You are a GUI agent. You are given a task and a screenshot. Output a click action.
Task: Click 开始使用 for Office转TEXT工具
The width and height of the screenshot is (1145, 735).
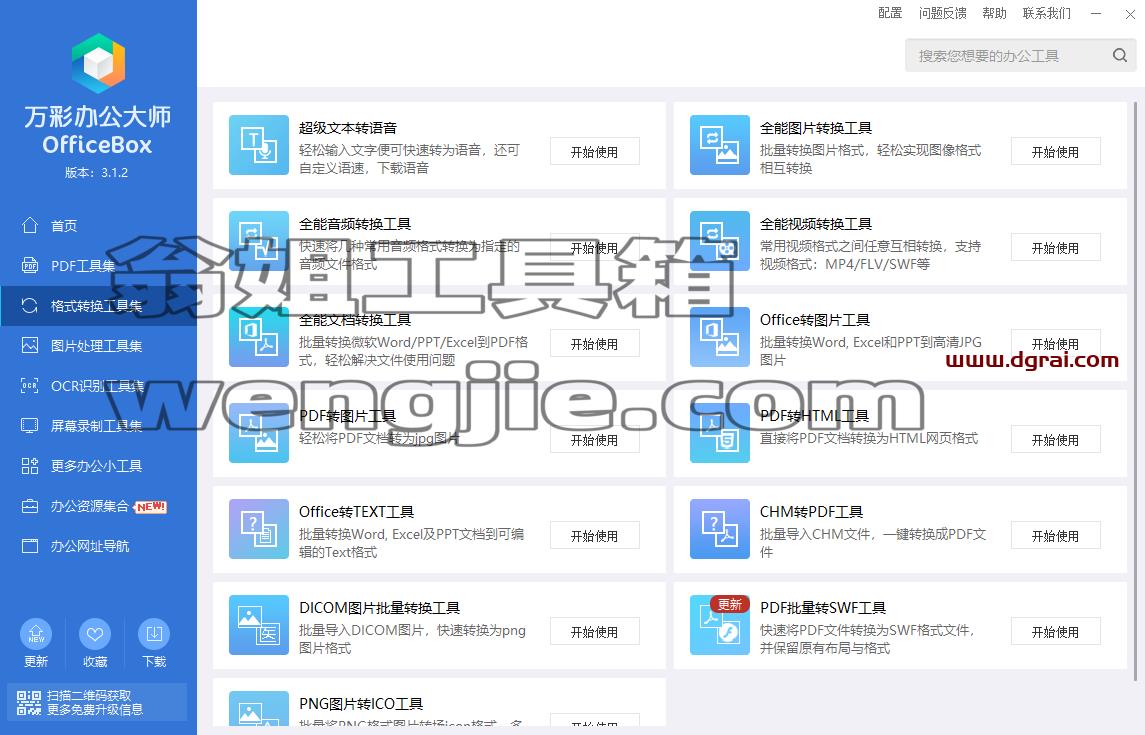click(594, 536)
